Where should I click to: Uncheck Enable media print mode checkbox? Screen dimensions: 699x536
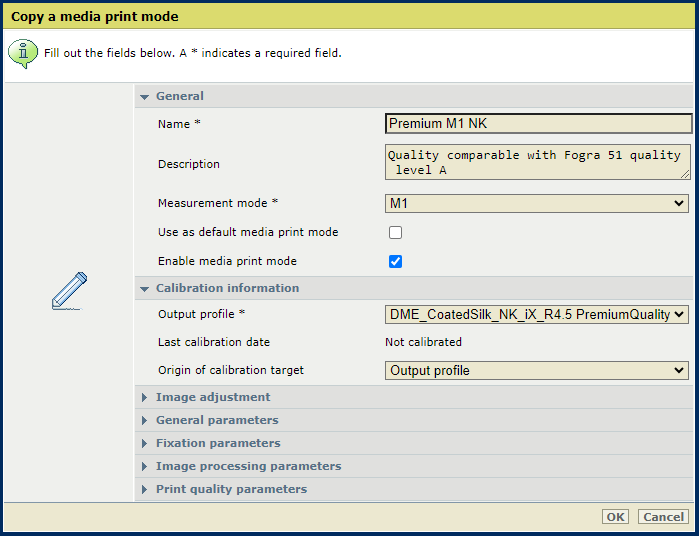tap(395, 261)
